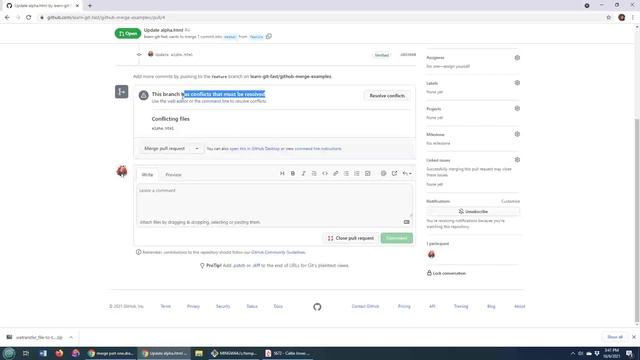
Task: Click inside the Leave a comment field
Action: (274, 200)
